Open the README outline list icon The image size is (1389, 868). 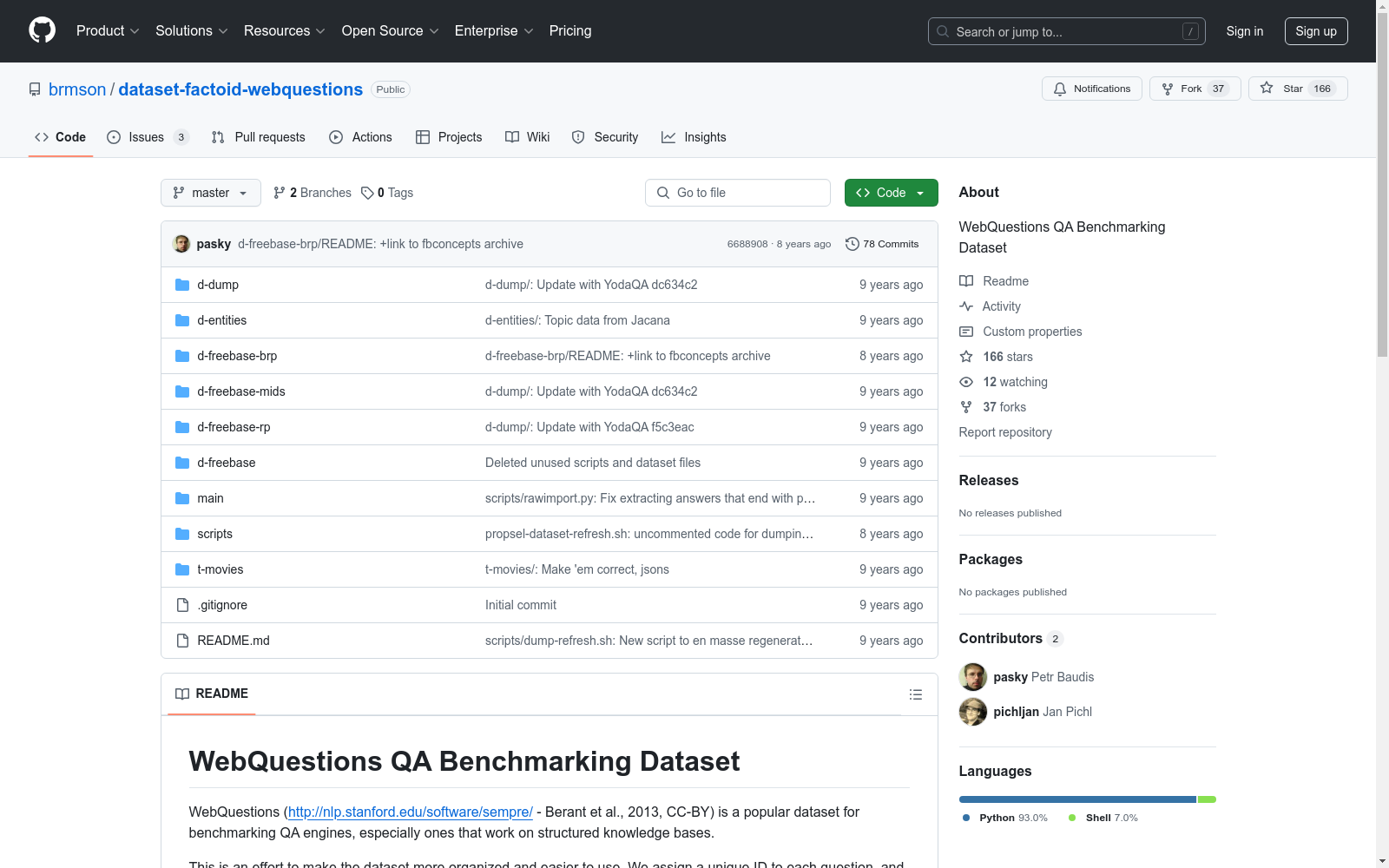click(x=915, y=694)
